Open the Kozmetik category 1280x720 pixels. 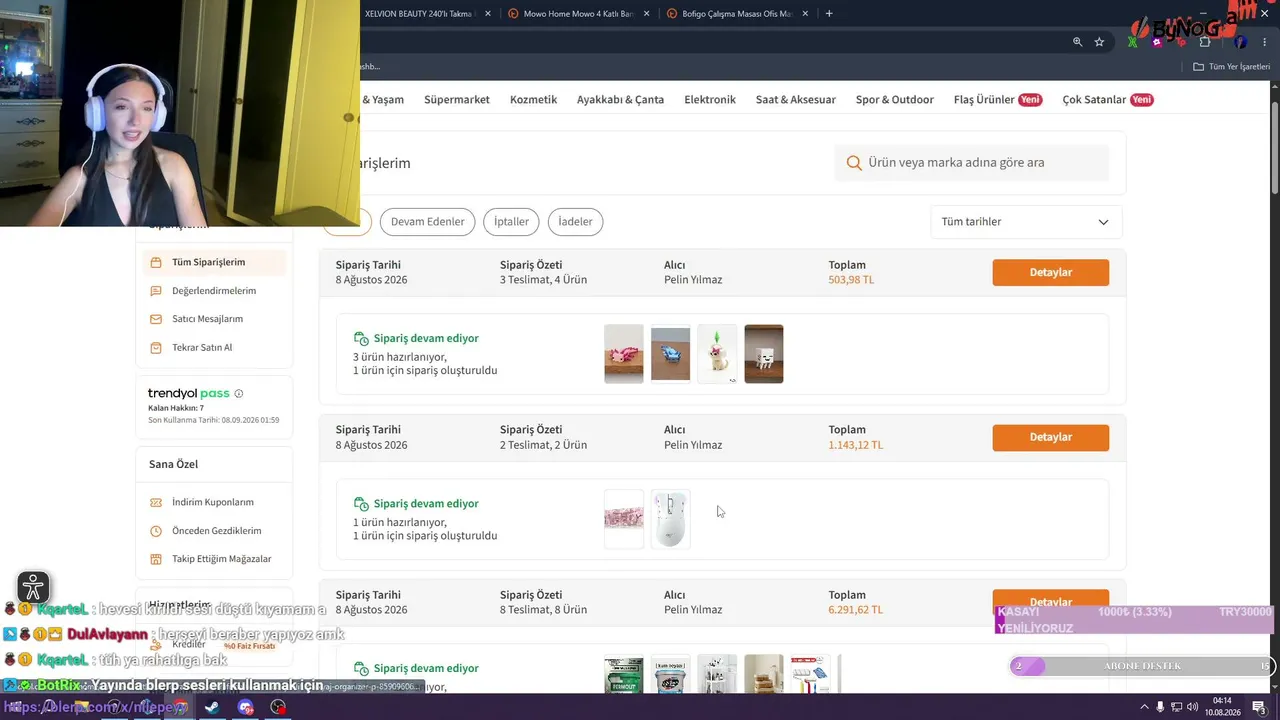(x=533, y=100)
